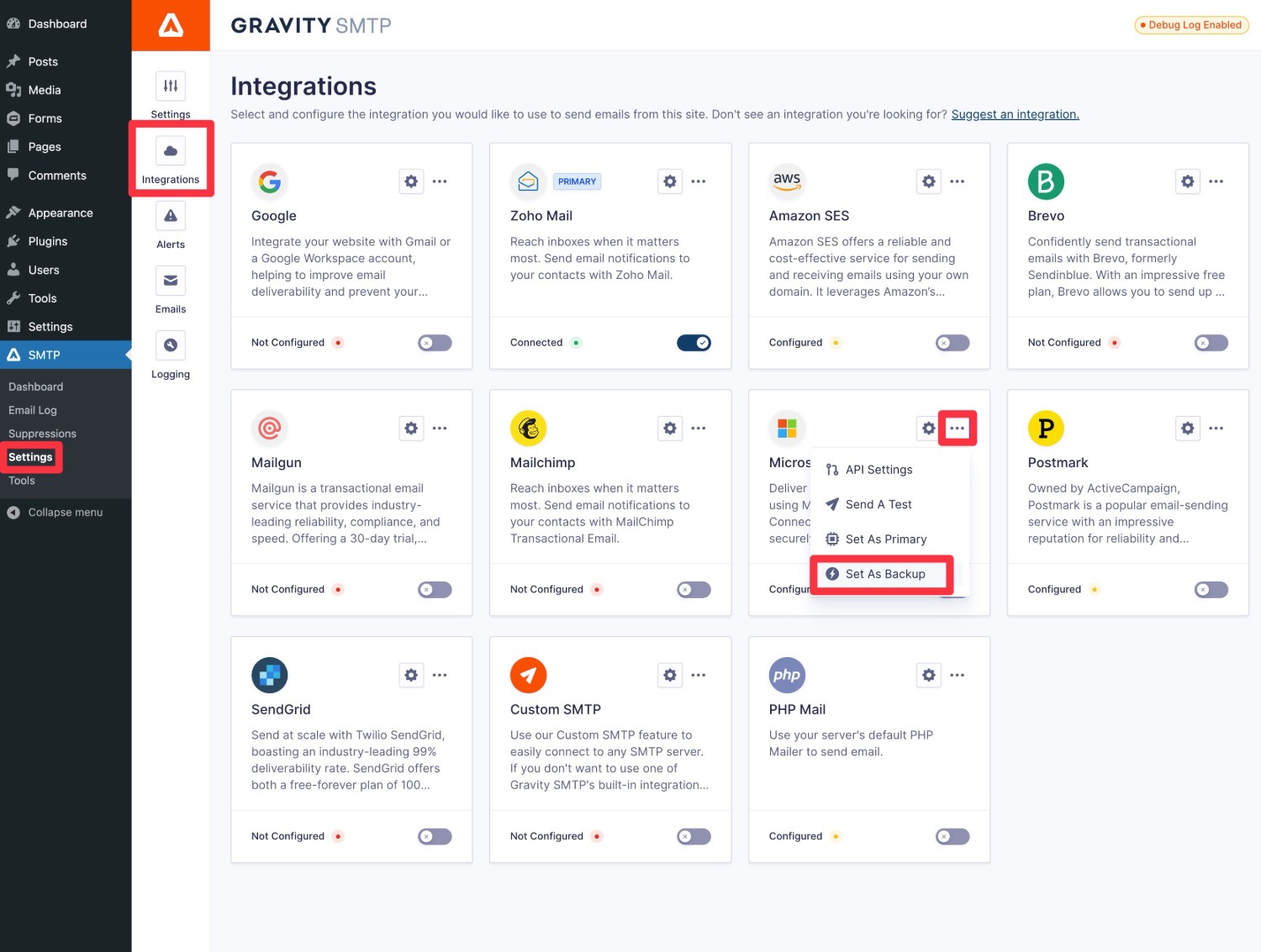Screen dimensions: 1261x952
Task: Click the Google logo icon
Action: 270,181
